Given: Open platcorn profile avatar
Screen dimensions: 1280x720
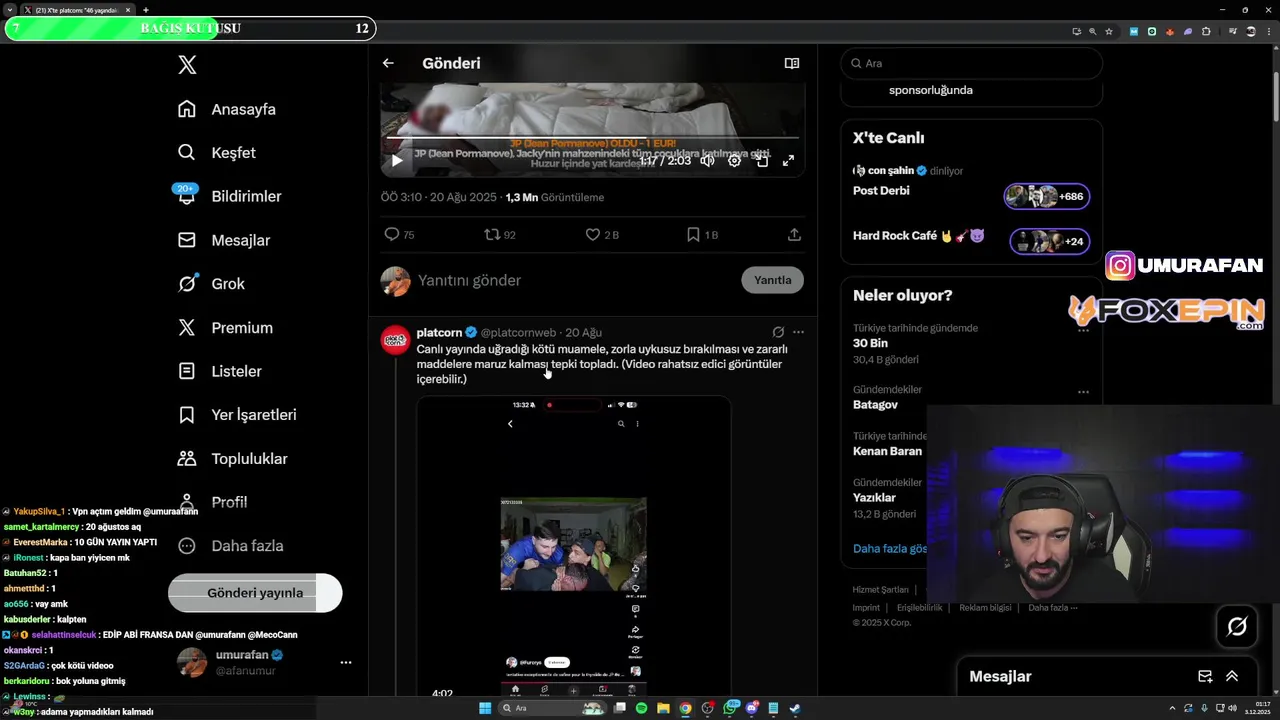Looking at the screenshot, I should [395, 339].
